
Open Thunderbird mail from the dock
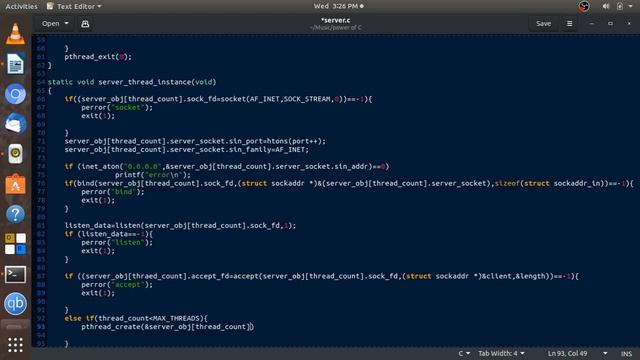(15, 124)
